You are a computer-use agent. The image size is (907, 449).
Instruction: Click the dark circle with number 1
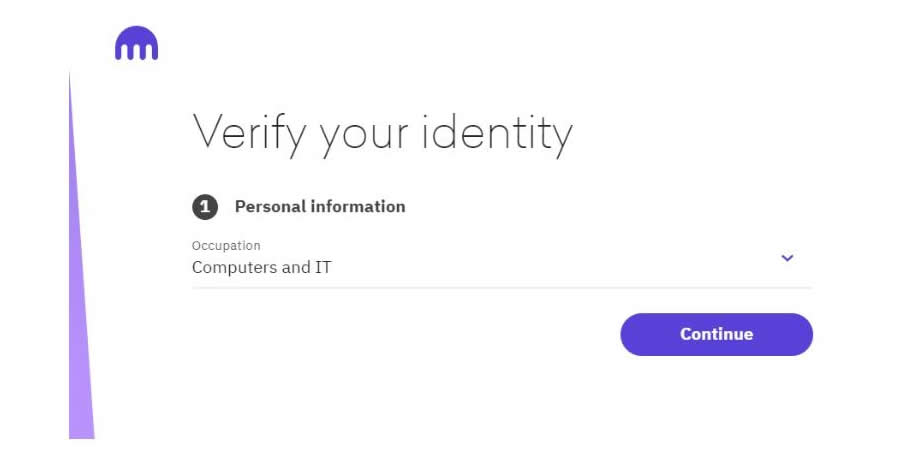tap(205, 207)
